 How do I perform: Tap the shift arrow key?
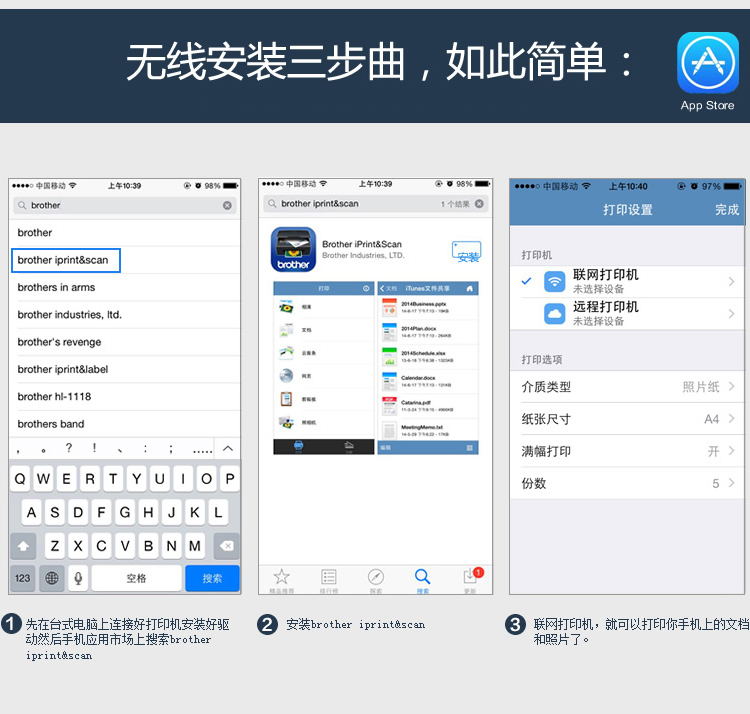pyautogui.click(x=23, y=546)
